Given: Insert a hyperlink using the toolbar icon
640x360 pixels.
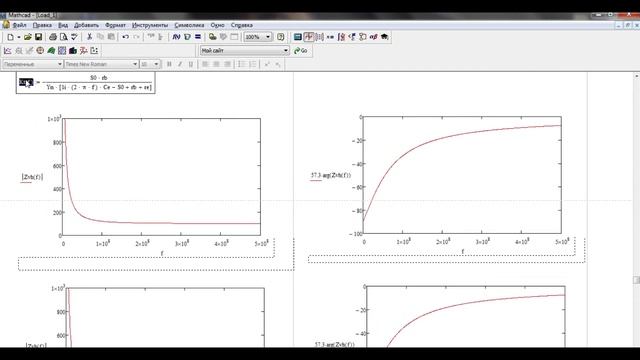Looking at the screenshot, I should click(x=213, y=37).
